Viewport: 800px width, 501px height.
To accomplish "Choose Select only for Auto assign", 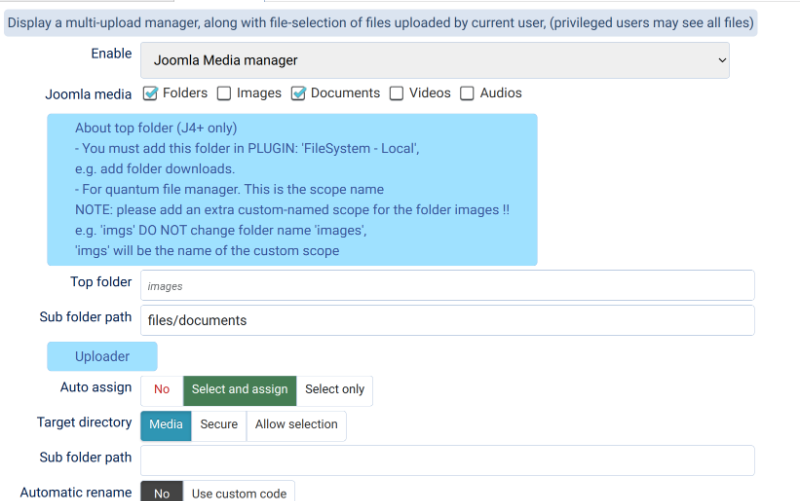I will [334, 390].
